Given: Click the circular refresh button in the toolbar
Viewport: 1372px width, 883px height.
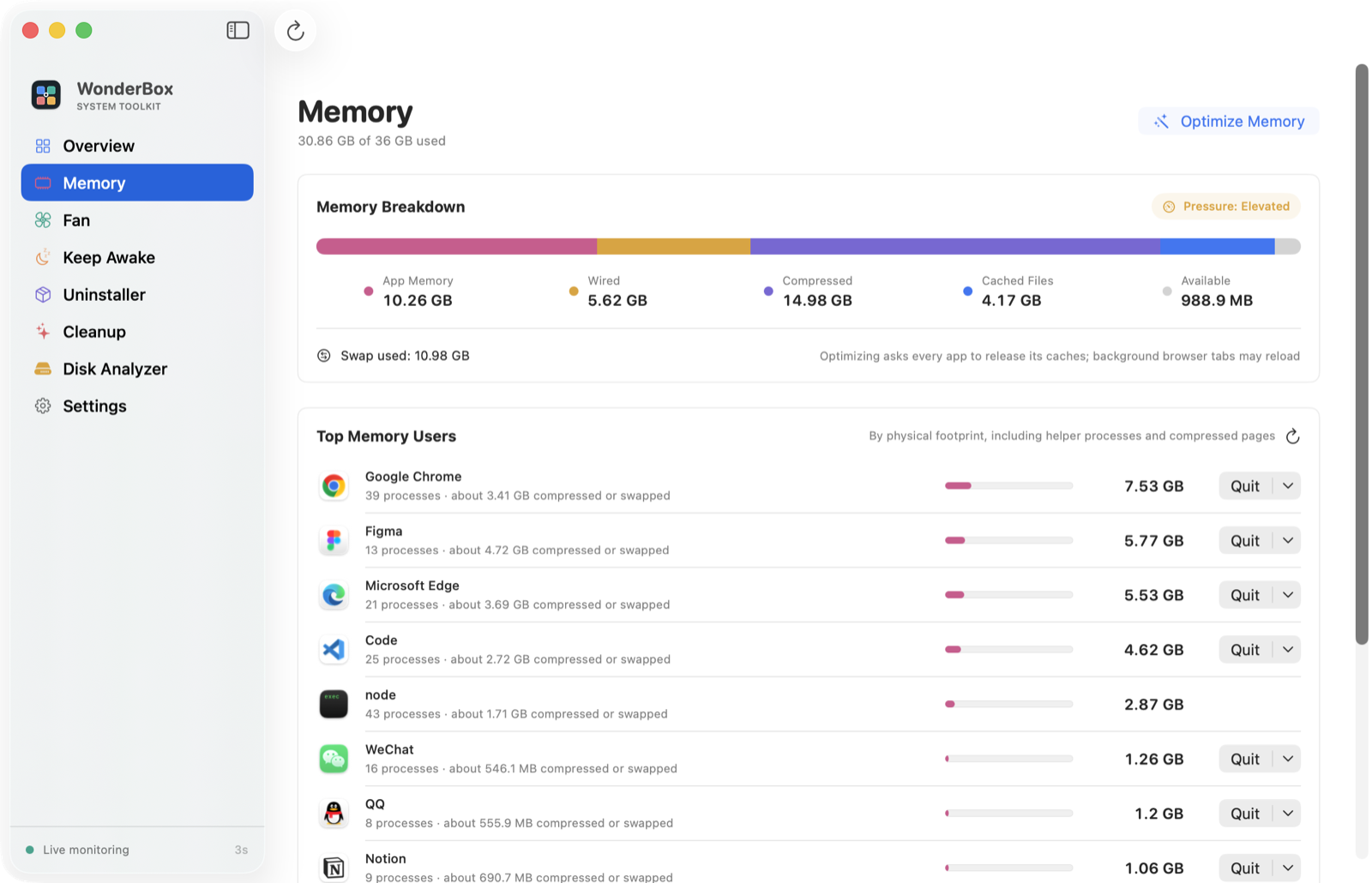Looking at the screenshot, I should tap(296, 31).
